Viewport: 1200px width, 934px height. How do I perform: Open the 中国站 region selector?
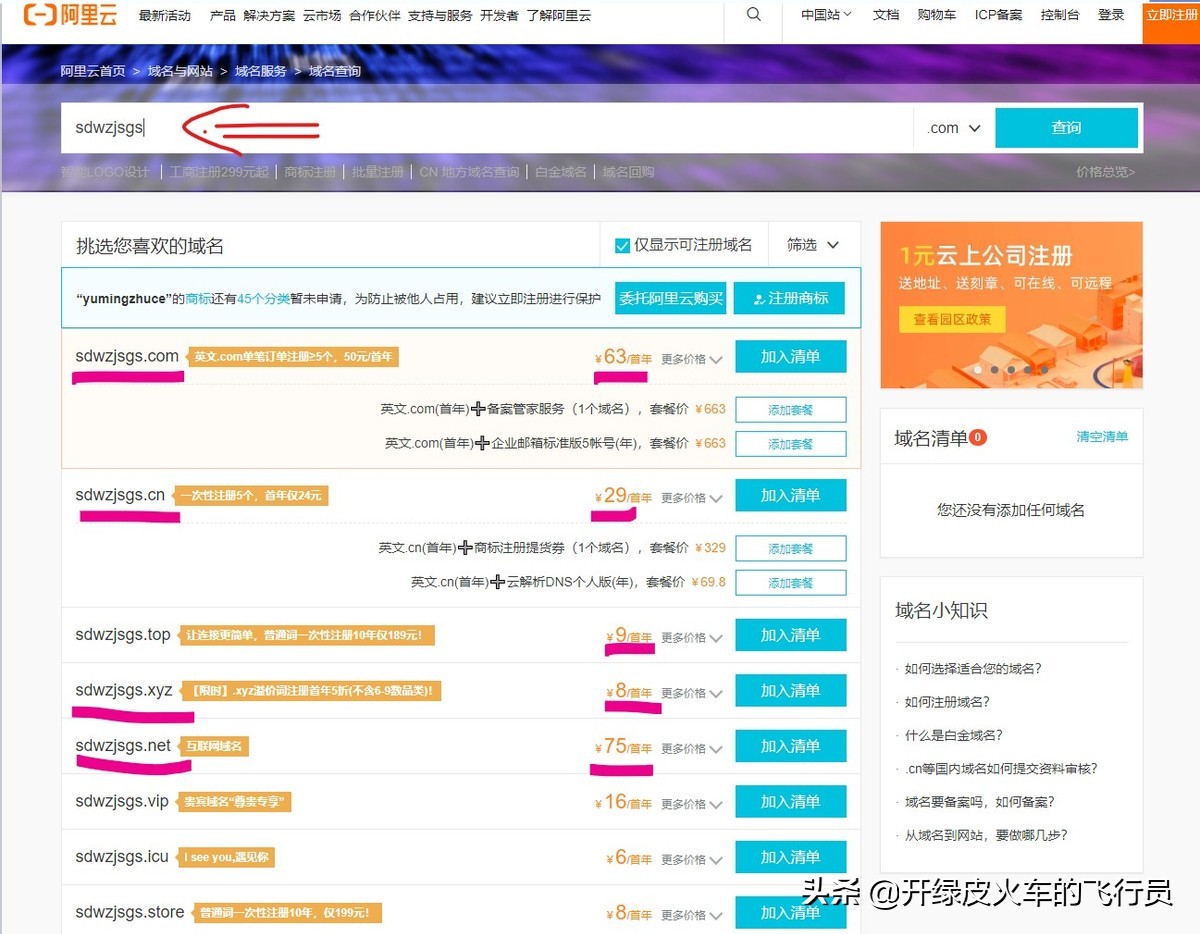coord(824,15)
